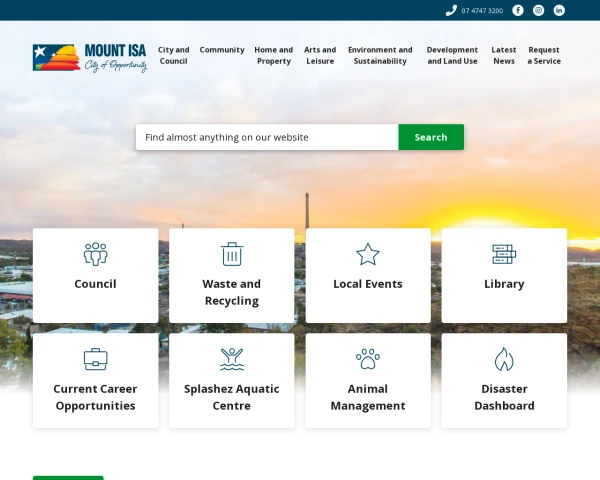Viewport: 600px width, 480px height.
Task: Expand the Arts and Leisure menu
Action: tap(320, 55)
